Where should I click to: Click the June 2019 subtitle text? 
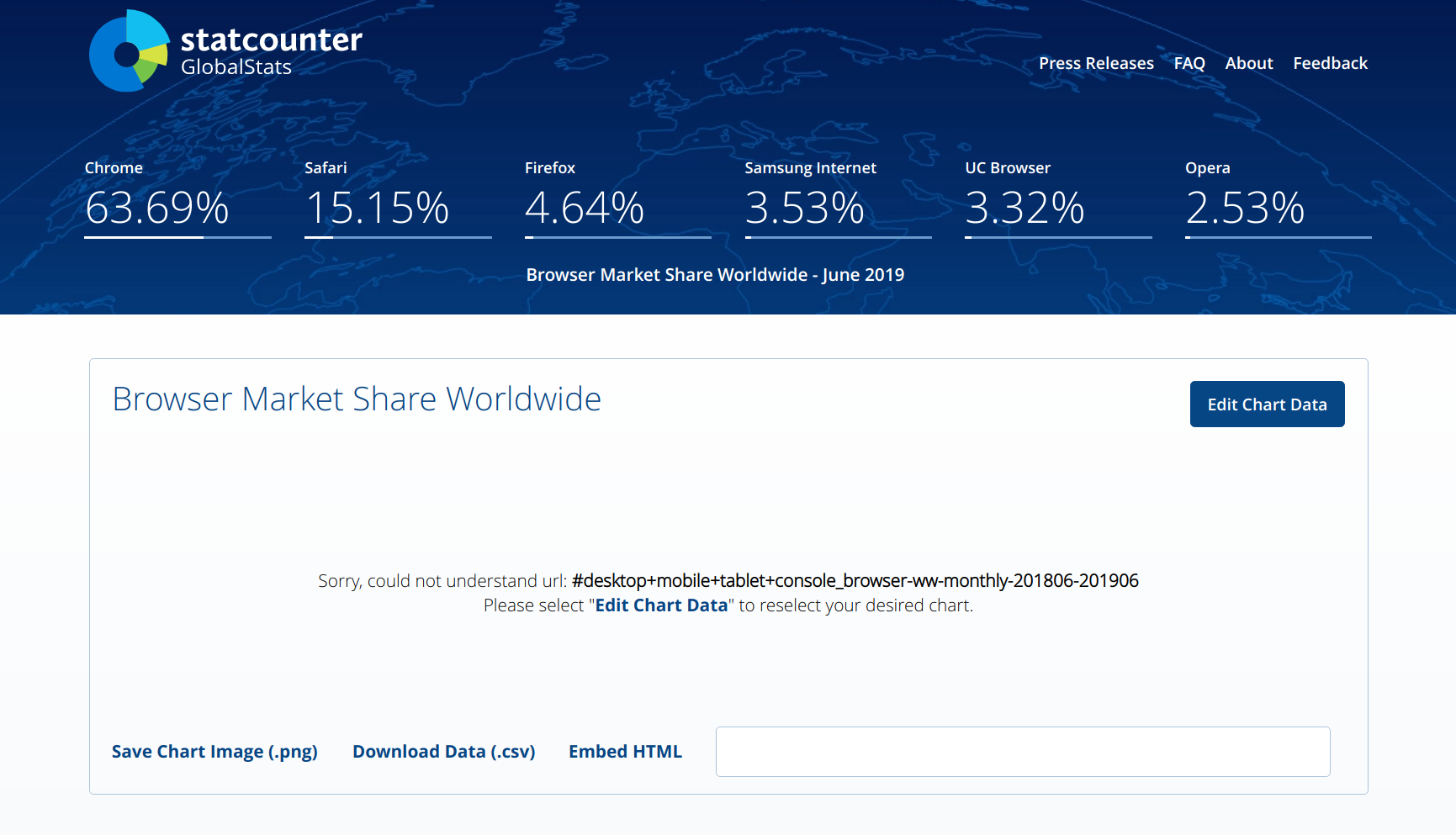pyautogui.click(x=715, y=274)
